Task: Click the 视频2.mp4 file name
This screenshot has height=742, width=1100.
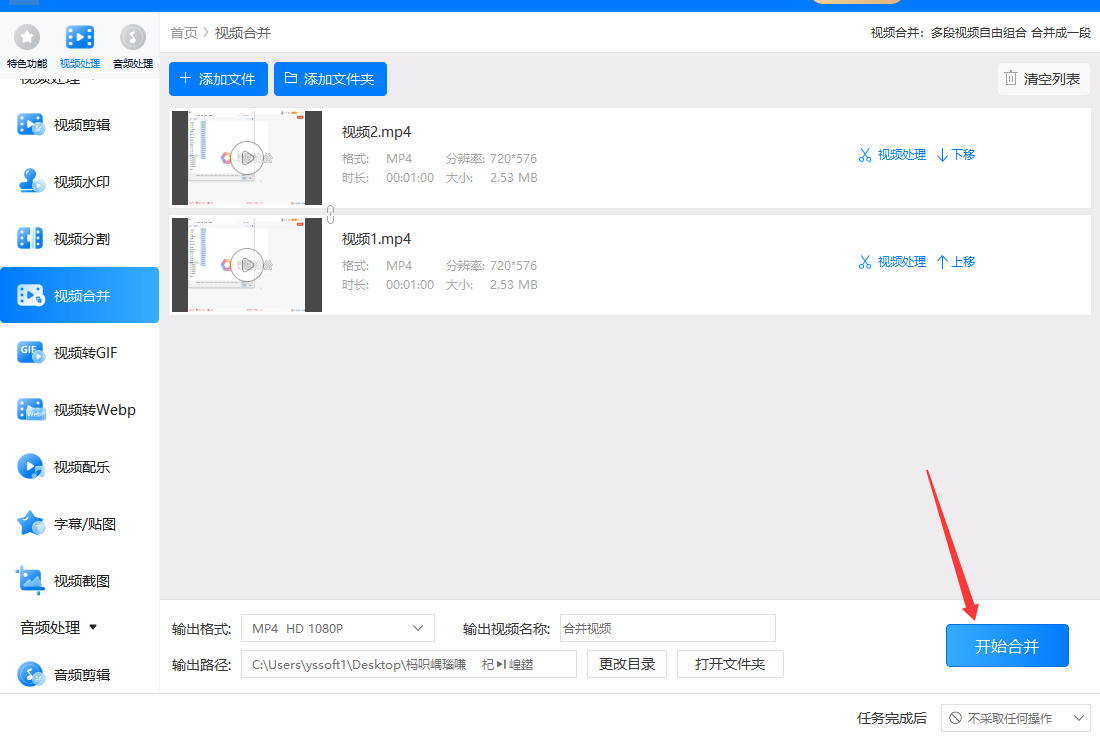Action: tap(376, 132)
